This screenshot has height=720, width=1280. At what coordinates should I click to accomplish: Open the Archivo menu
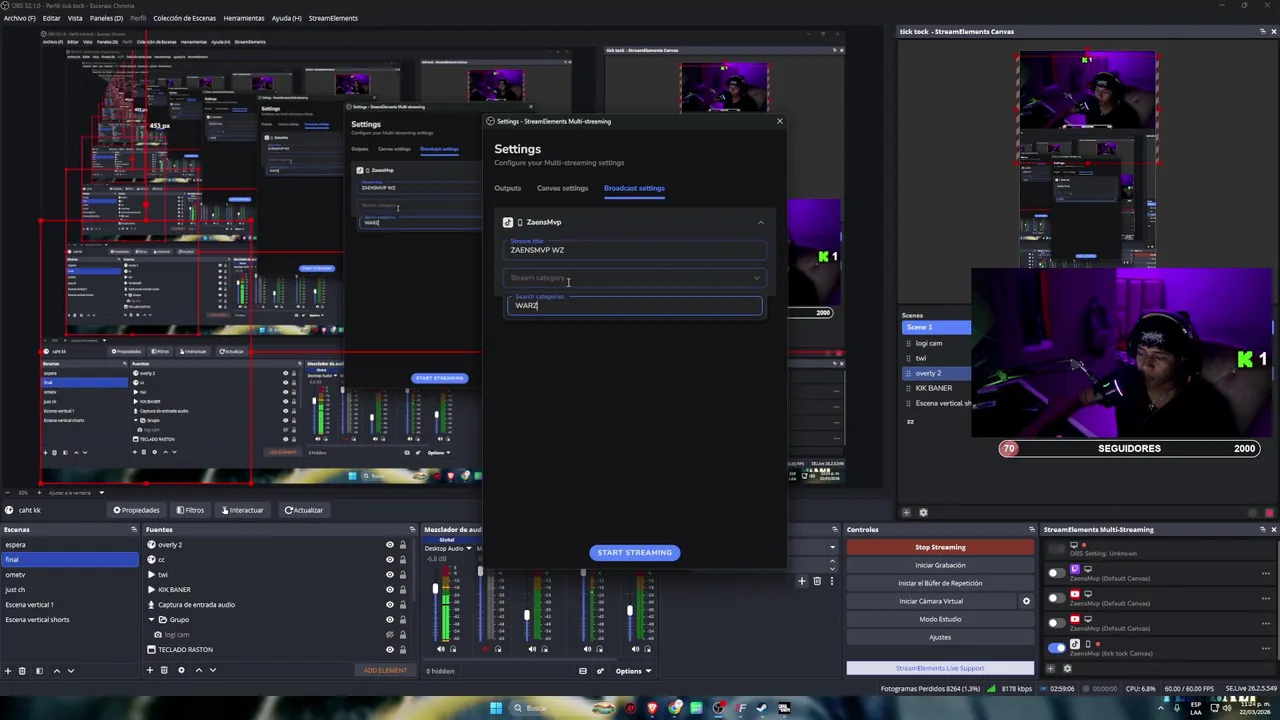19,18
